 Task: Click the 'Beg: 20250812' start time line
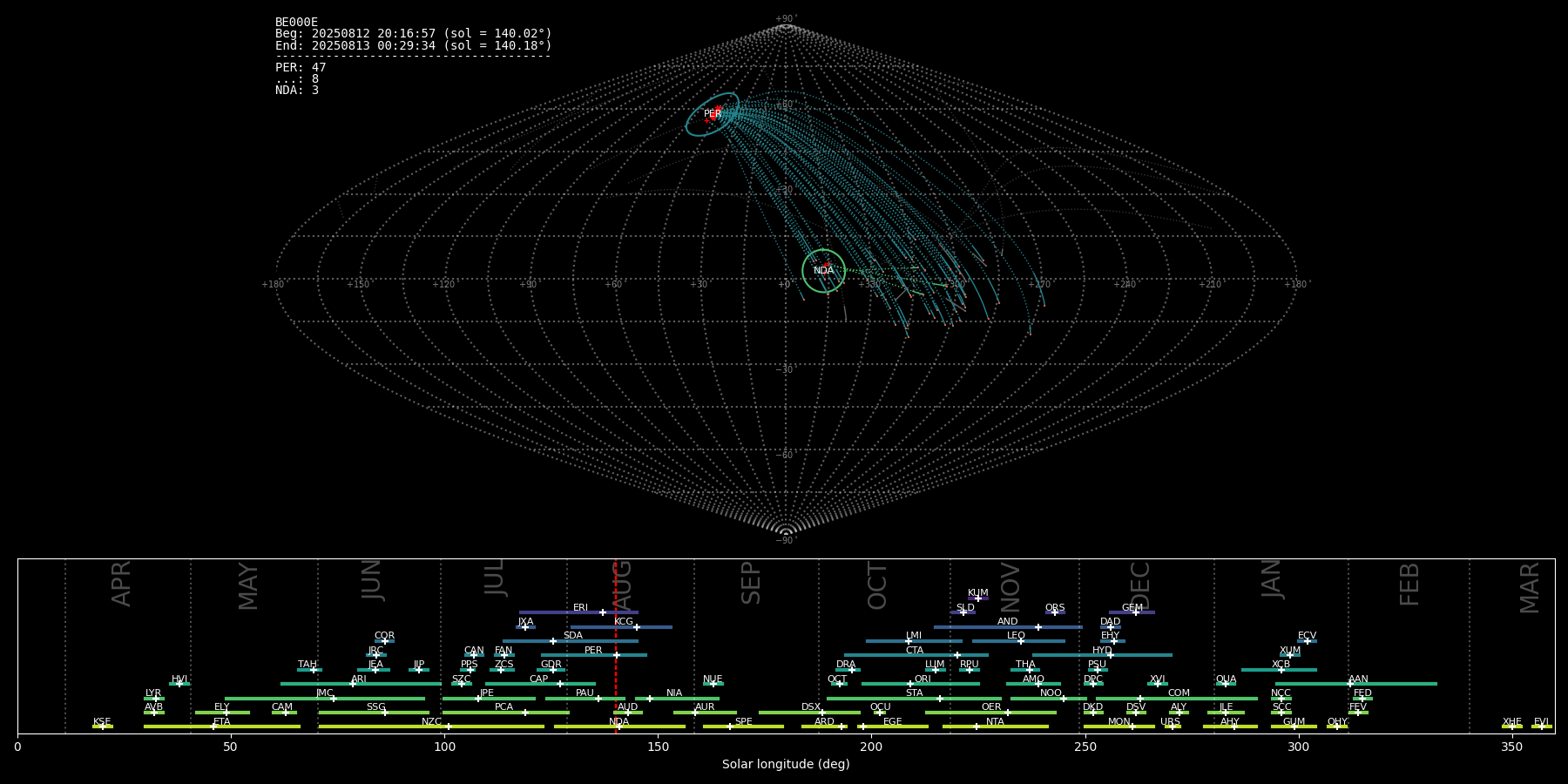[x=414, y=34]
